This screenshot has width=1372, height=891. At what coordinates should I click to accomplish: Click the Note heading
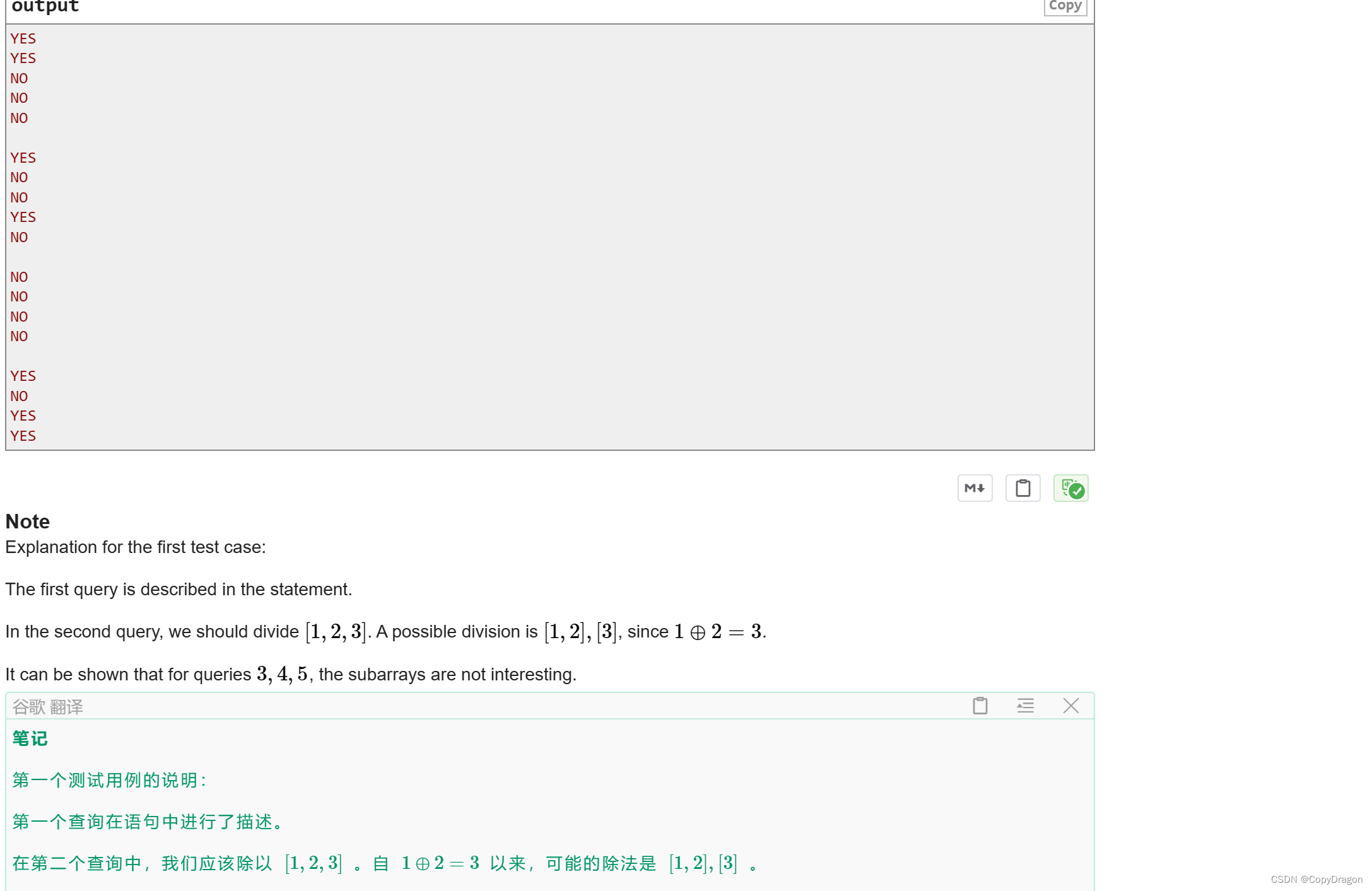point(28,521)
